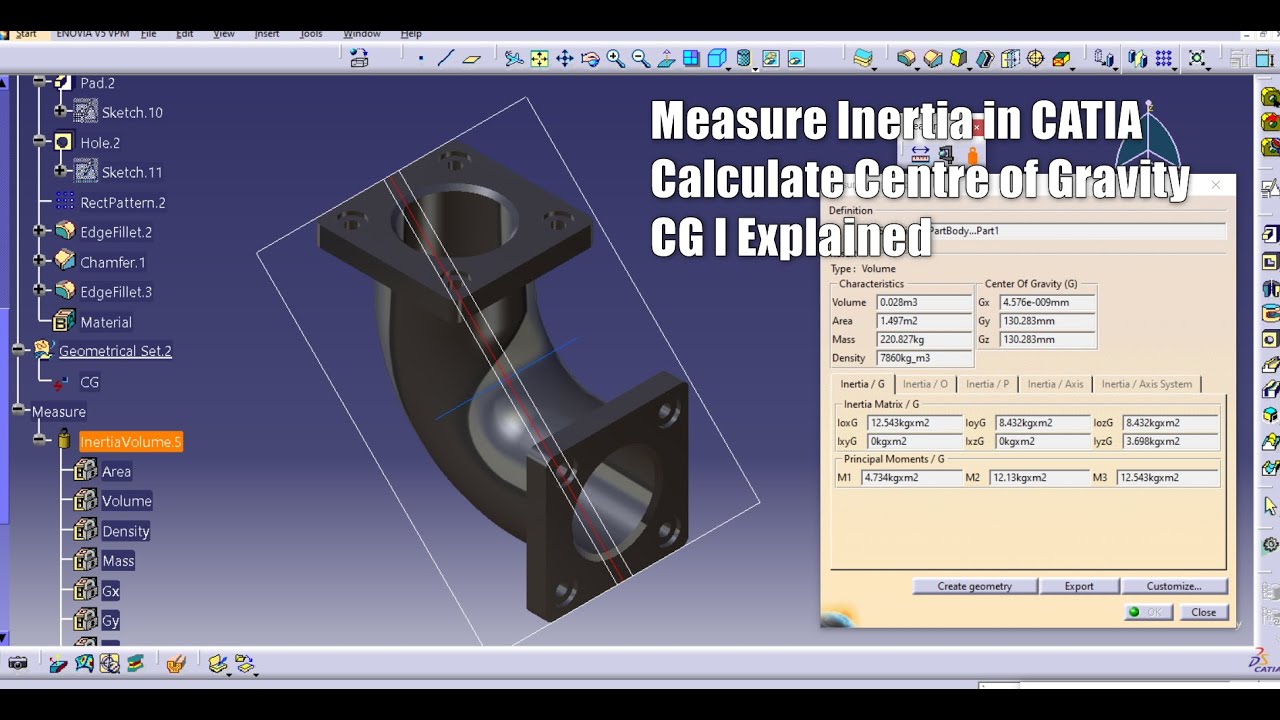Click the Volume value field 0.028m3

point(924,302)
